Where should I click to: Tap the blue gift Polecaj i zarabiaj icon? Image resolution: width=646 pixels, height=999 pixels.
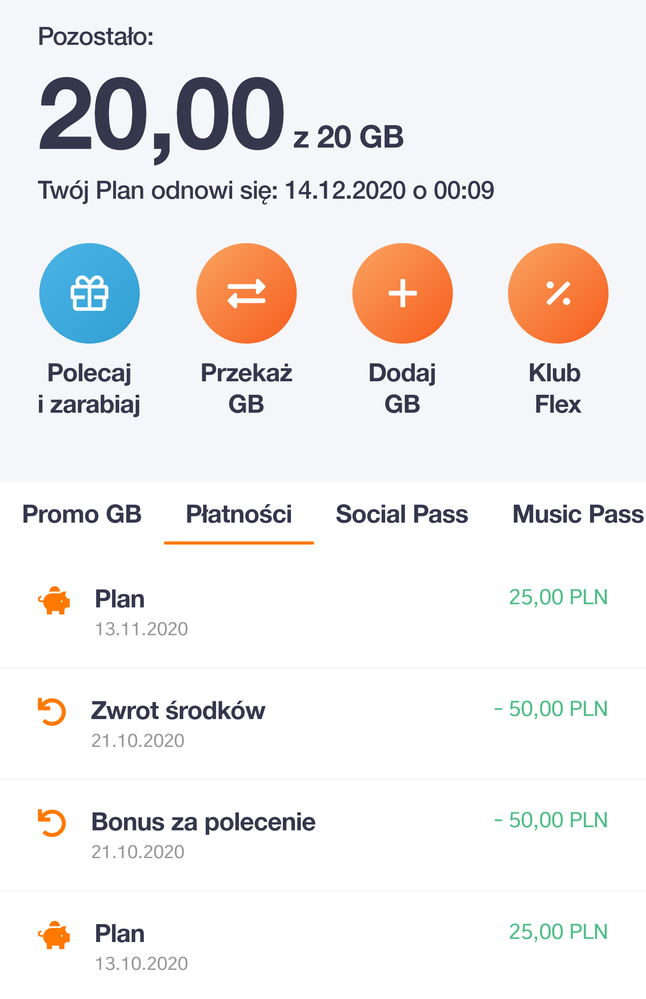pyautogui.click(x=89, y=293)
